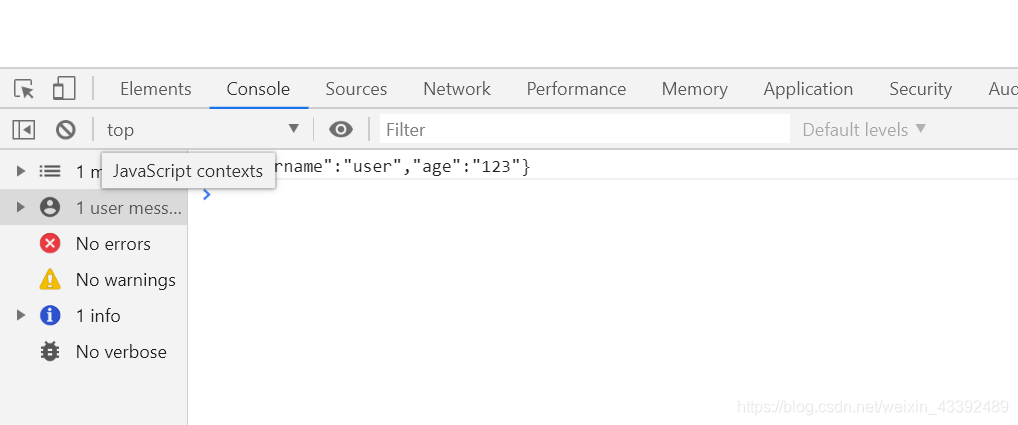Viewport: 1018px width, 425px height.
Task: Expand the 1 info group arrow
Action: [21, 315]
